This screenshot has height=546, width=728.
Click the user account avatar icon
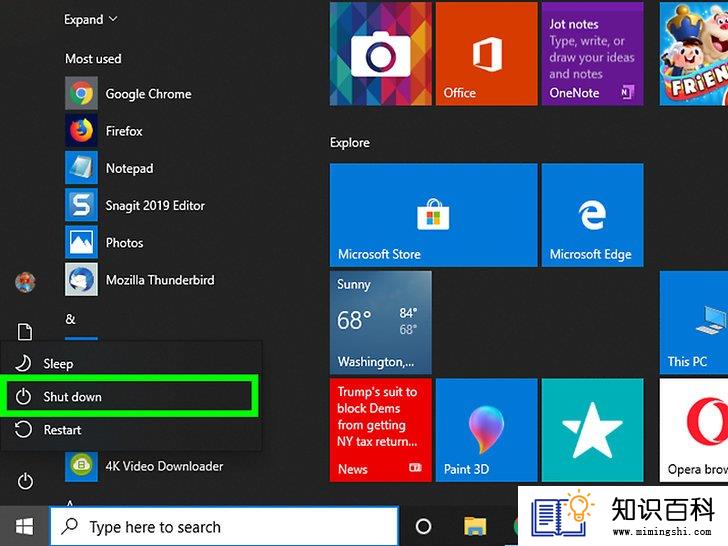[25, 282]
